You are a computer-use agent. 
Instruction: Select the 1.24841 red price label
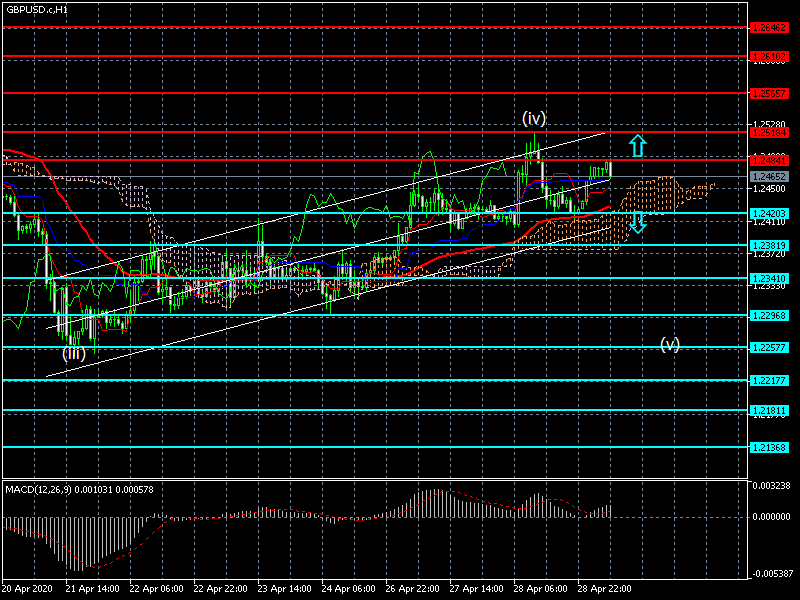point(769,161)
